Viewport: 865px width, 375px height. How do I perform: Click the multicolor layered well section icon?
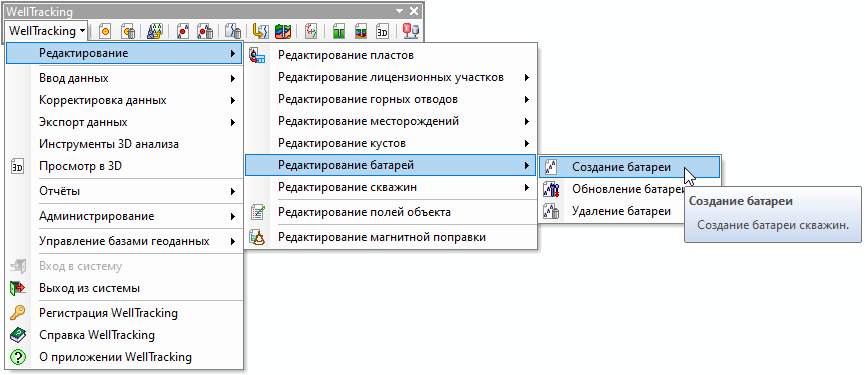pyautogui.click(x=361, y=31)
